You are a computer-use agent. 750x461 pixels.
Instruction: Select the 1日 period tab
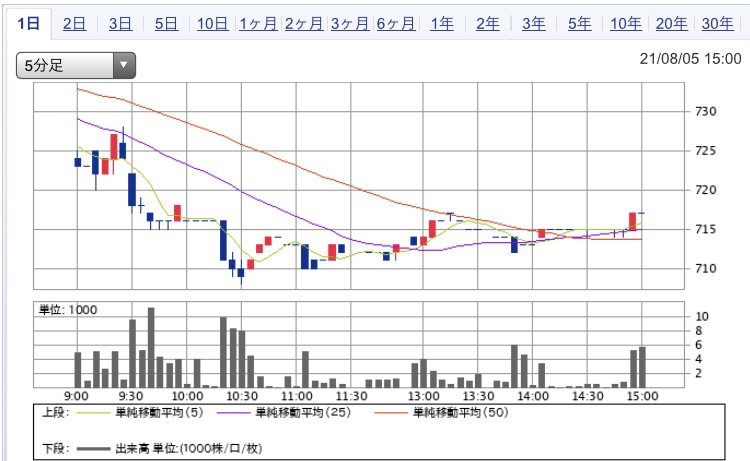pos(28,23)
